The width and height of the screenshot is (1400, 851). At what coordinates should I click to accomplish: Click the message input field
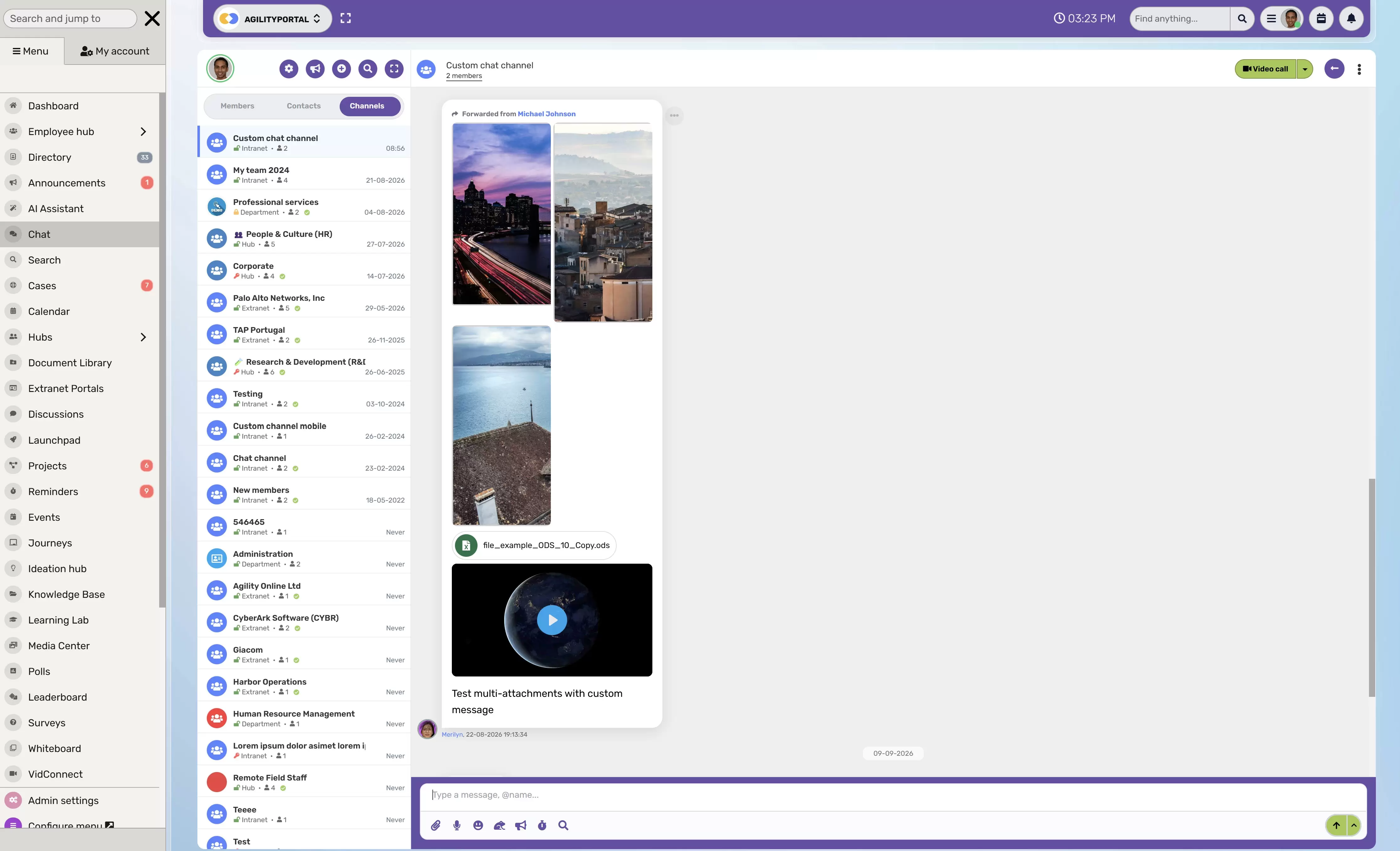tap(893, 795)
